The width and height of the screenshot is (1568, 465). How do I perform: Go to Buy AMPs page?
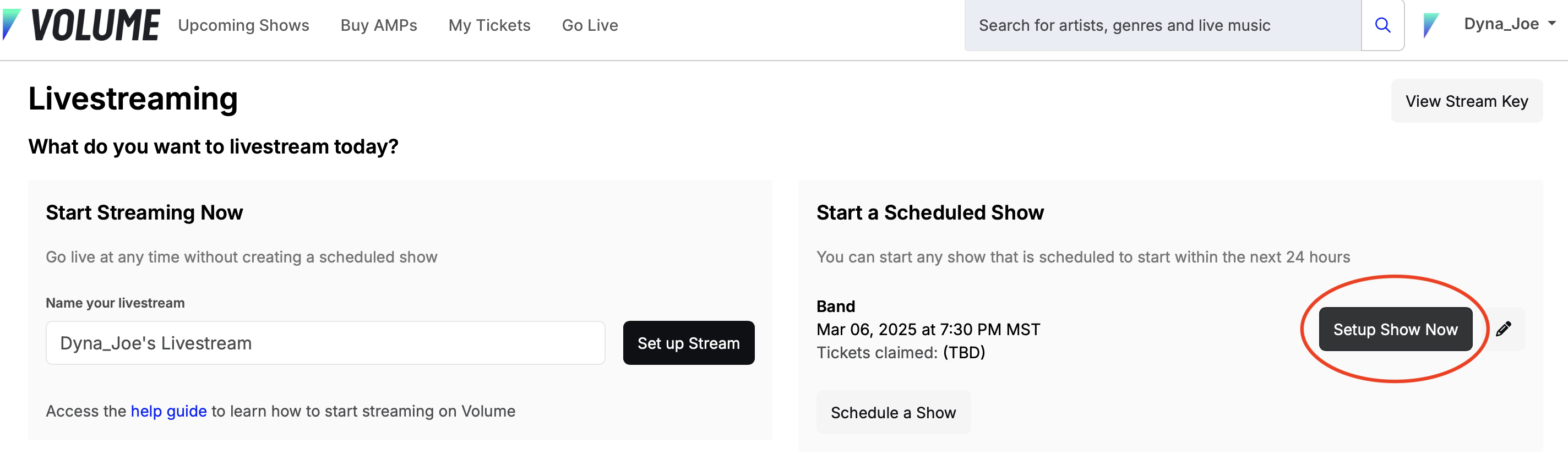pyautogui.click(x=379, y=25)
